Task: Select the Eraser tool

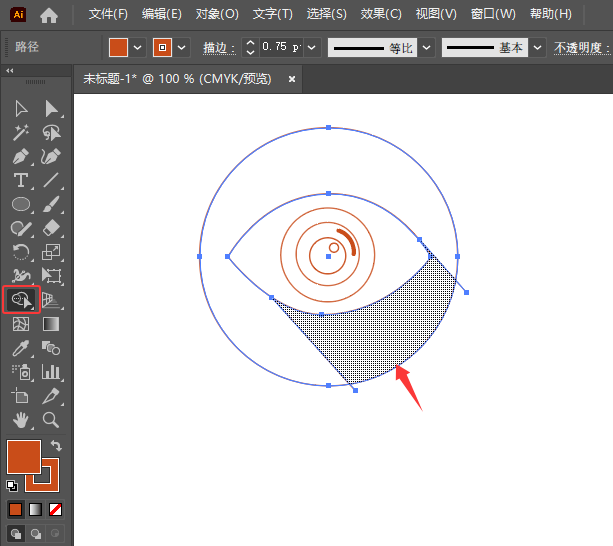Action: [51, 228]
